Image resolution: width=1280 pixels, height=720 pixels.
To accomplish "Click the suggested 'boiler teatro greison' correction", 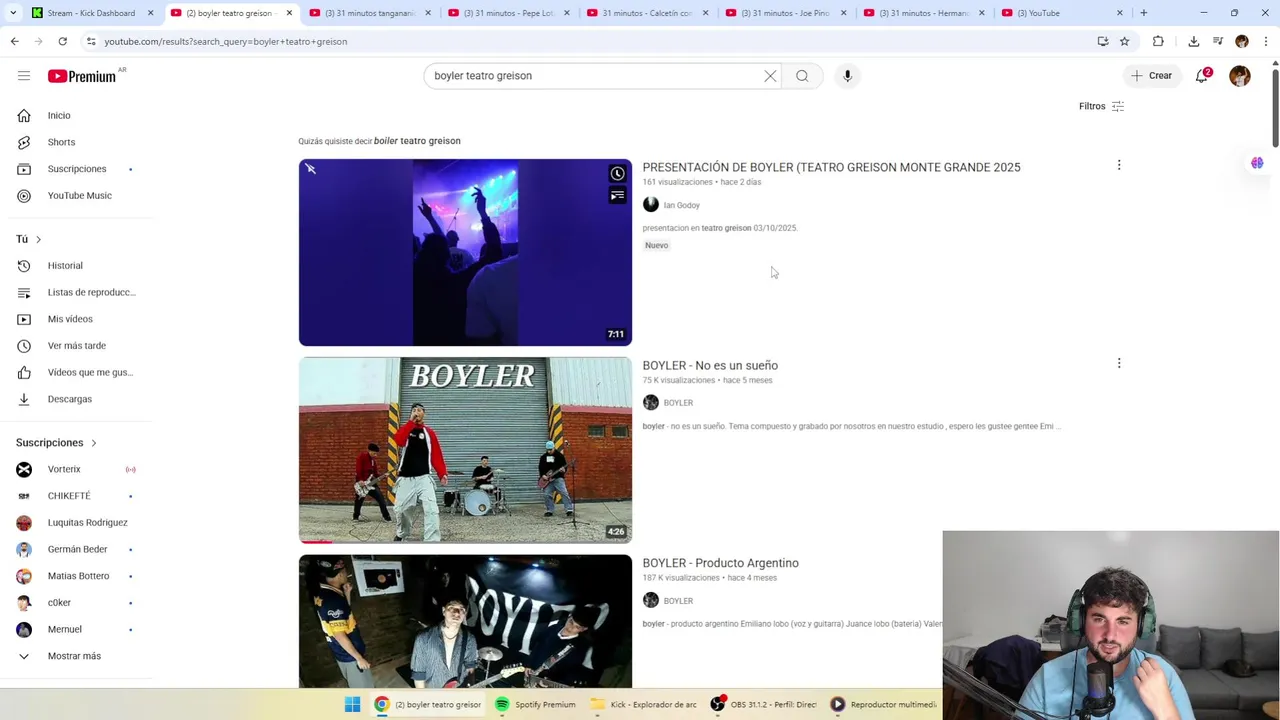I will (417, 141).
